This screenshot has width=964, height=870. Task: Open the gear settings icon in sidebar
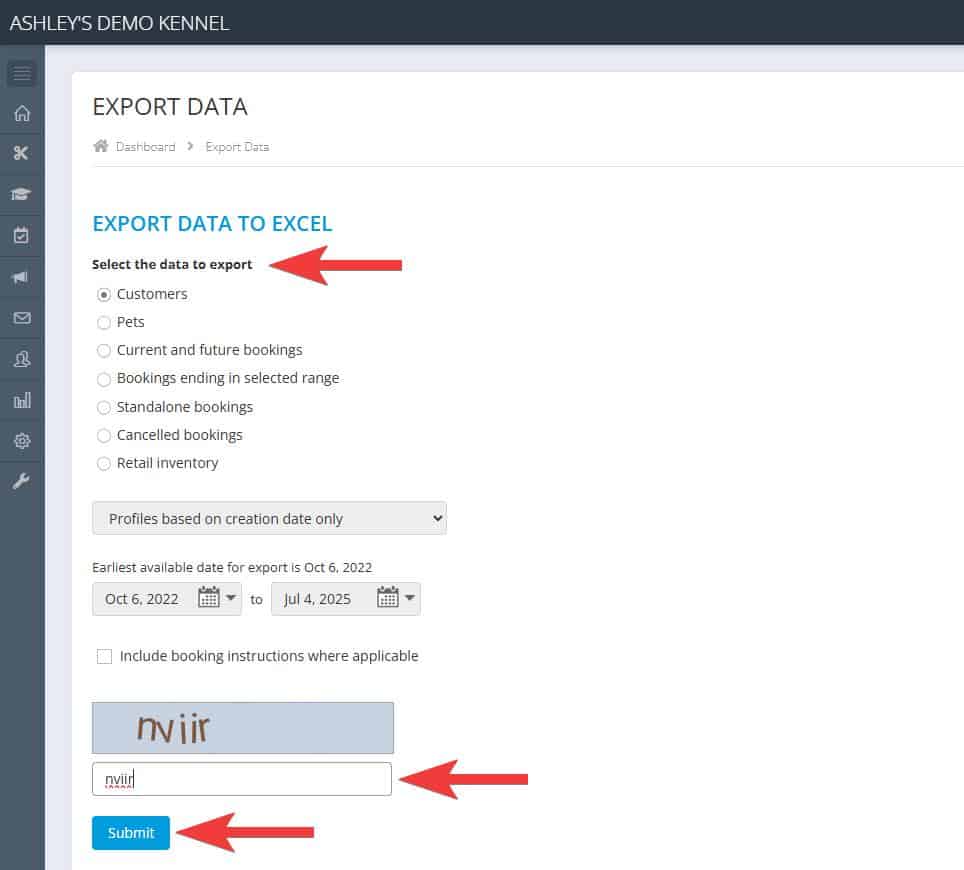22,441
